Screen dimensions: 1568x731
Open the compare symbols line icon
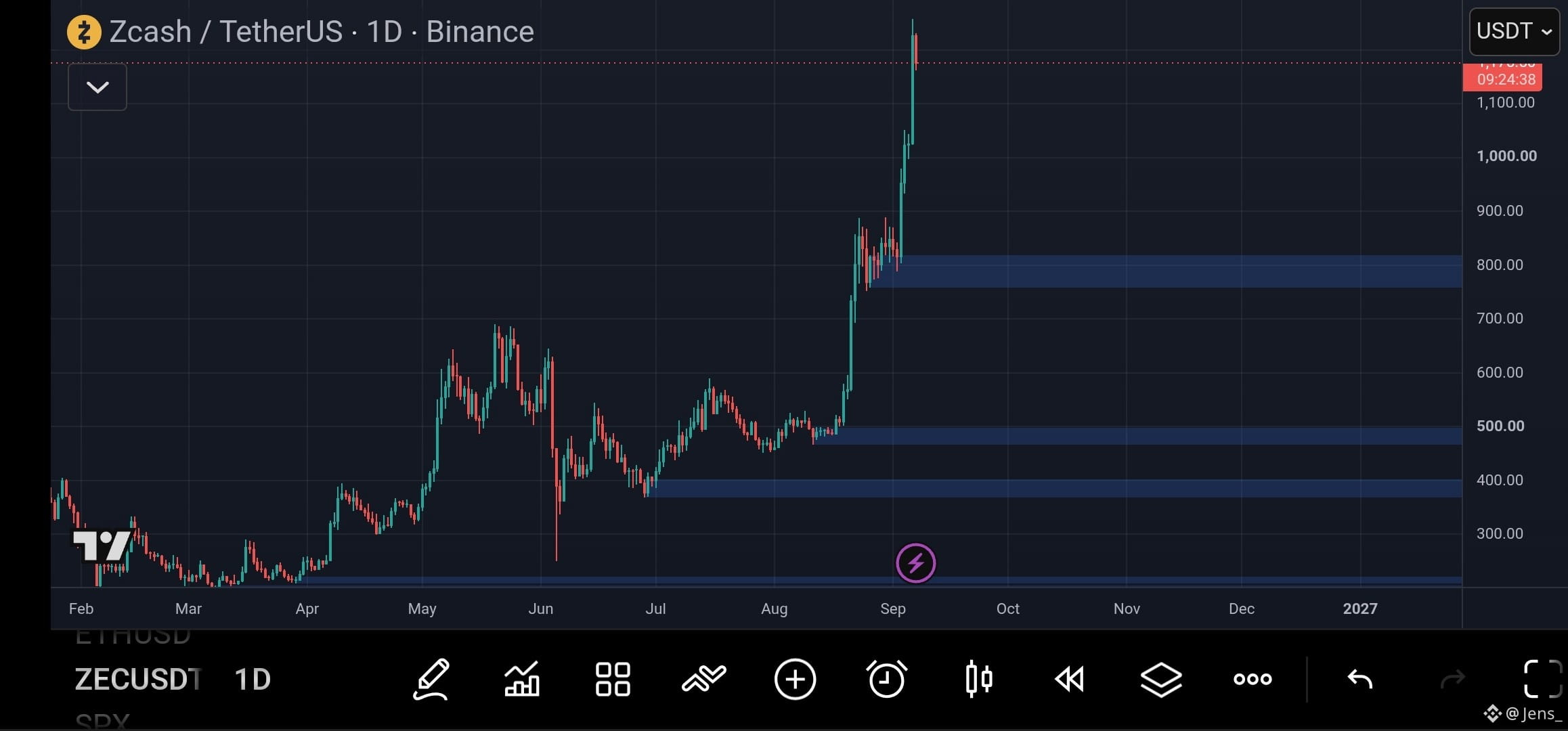tap(703, 679)
